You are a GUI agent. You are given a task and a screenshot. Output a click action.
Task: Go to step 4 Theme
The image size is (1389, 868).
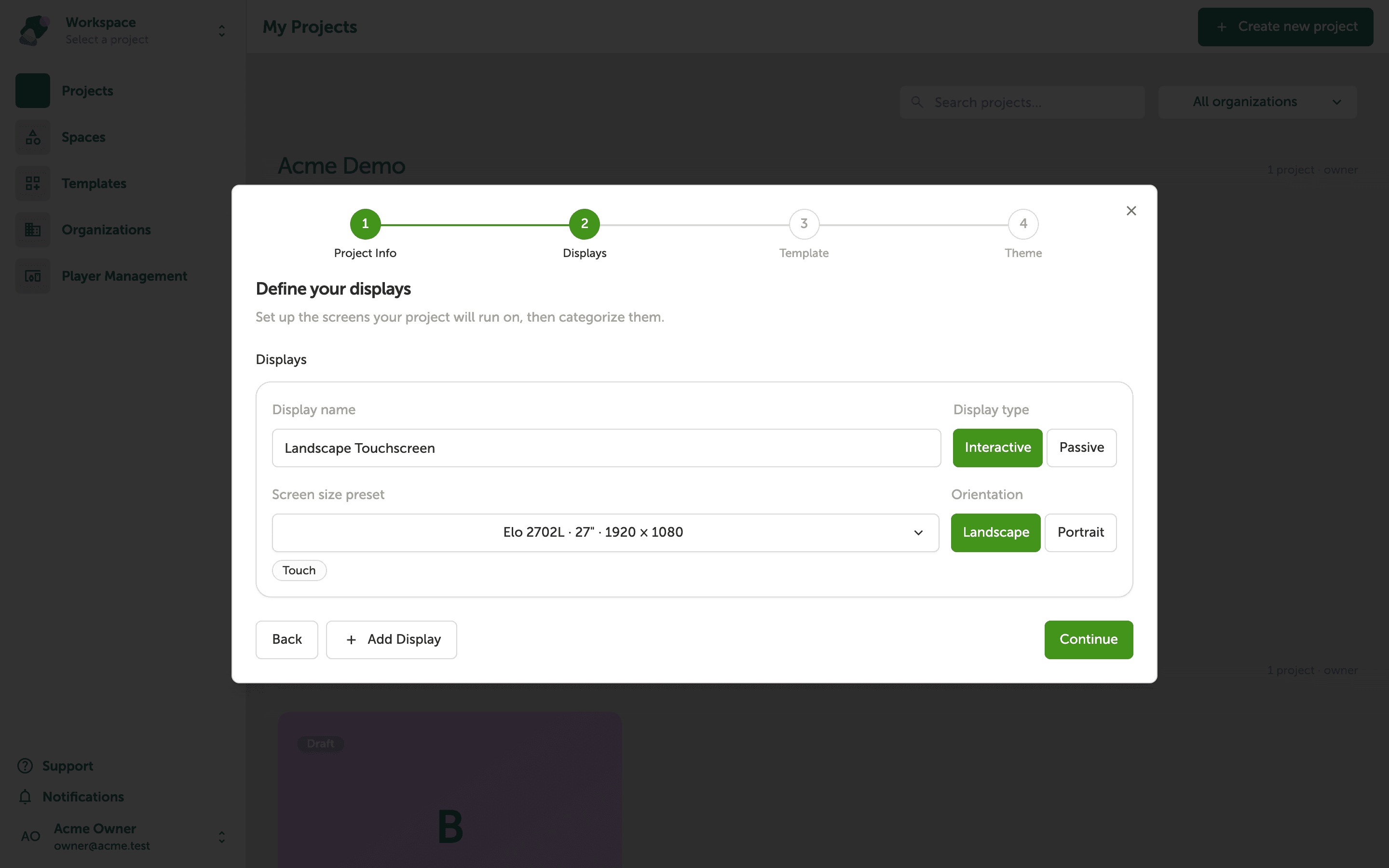point(1023,224)
